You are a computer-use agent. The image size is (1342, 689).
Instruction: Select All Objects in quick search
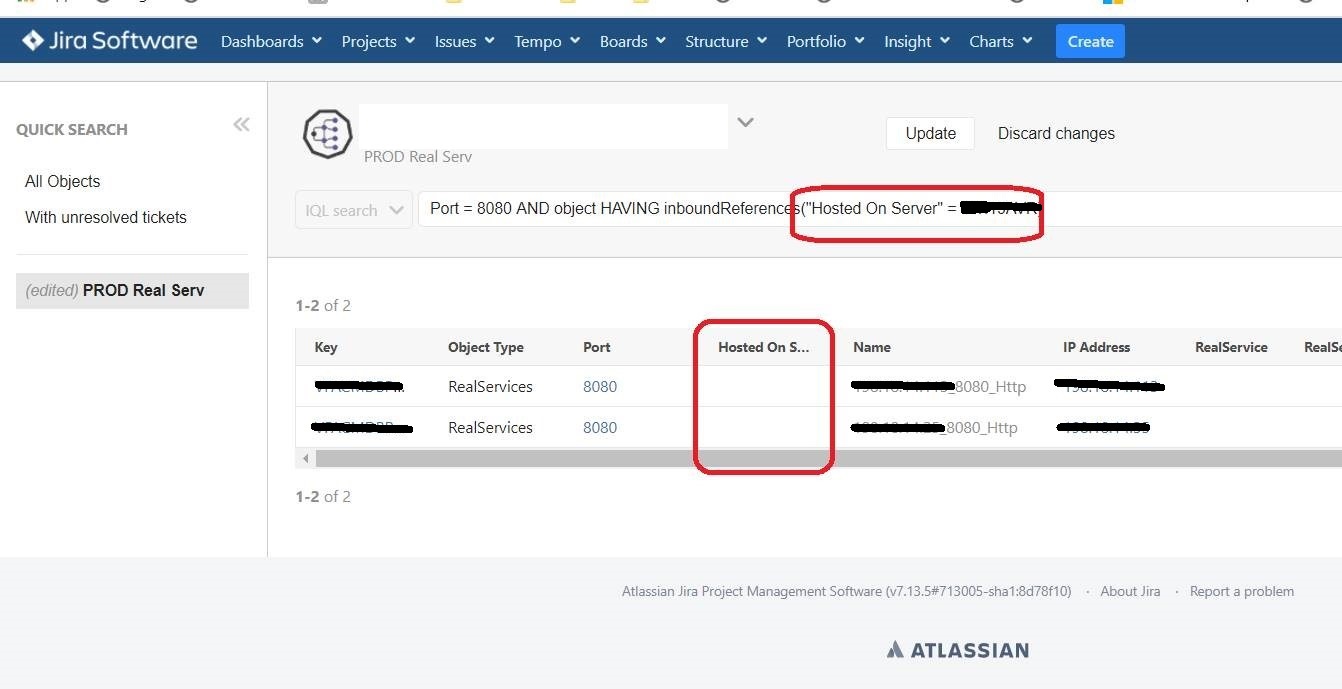pyautogui.click(x=63, y=181)
